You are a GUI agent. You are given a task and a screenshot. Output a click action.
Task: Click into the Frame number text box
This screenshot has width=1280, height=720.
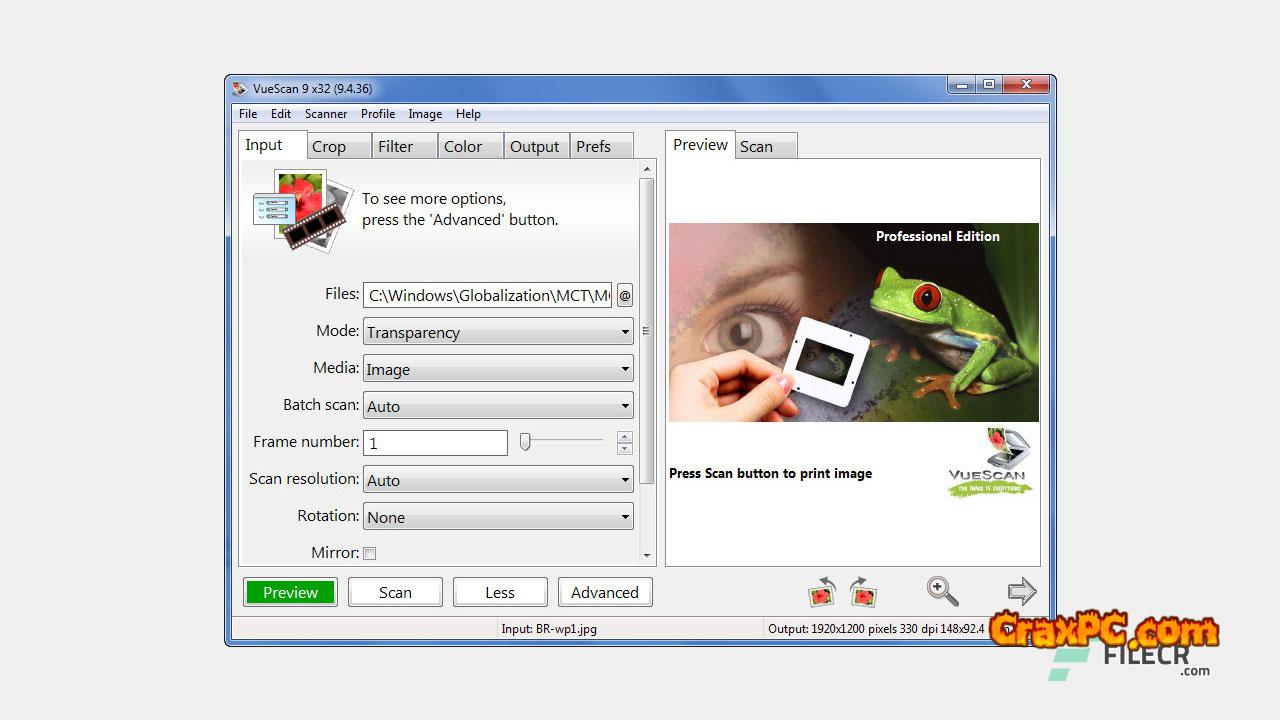[435, 443]
